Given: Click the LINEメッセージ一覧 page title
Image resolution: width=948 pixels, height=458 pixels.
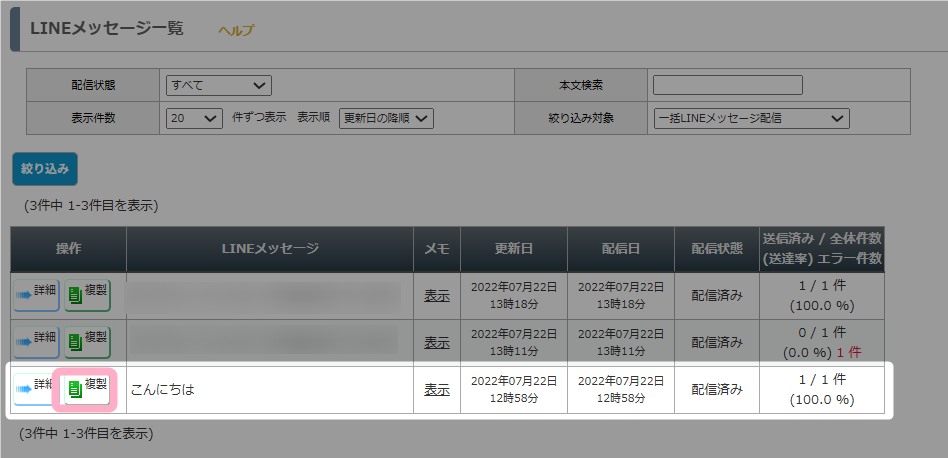Looking at the screenshot, I should 106,28.
